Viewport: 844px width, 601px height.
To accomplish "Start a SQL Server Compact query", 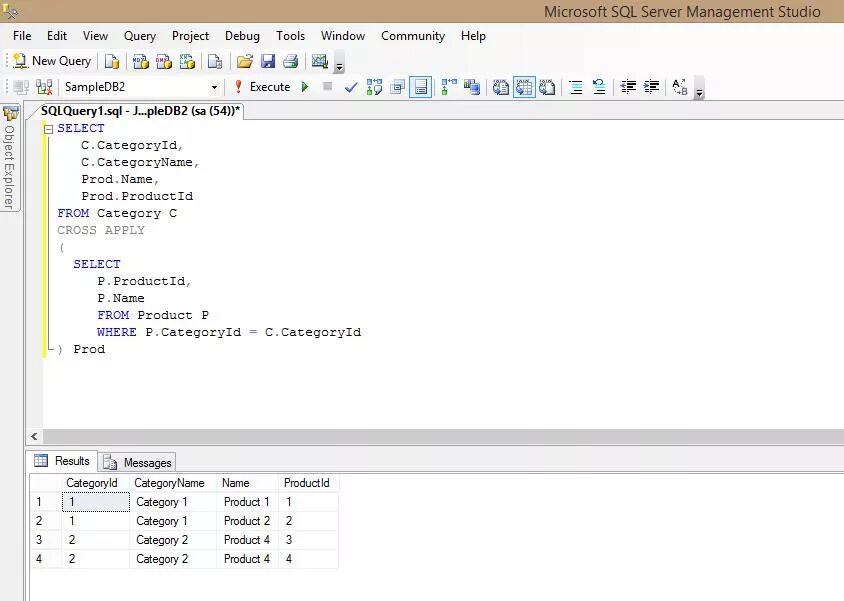I will (215, 61).
